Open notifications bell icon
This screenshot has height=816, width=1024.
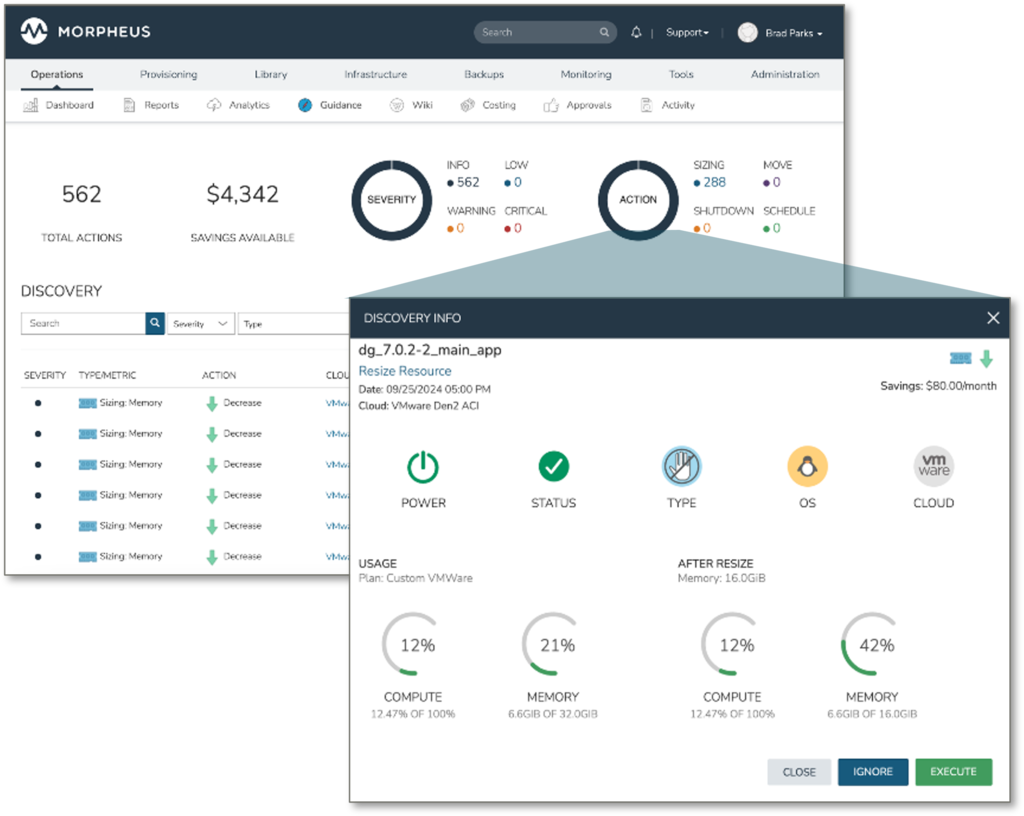pyautogui.click(x=636, y=32)
